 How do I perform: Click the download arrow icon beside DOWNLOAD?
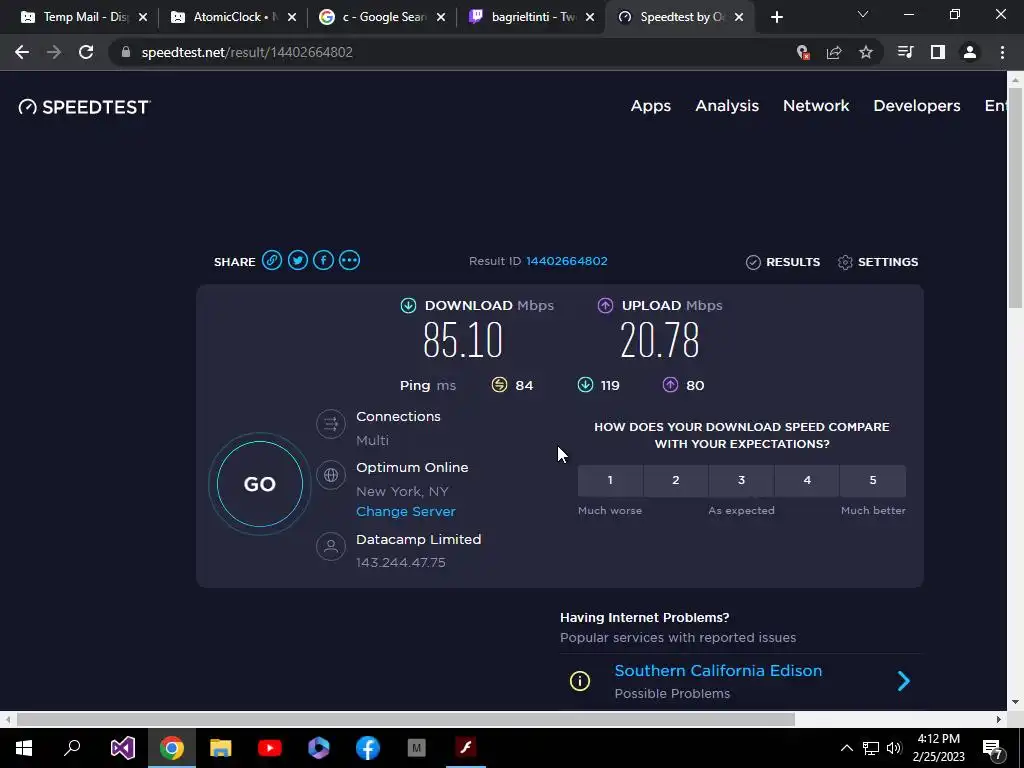point(408,305)
